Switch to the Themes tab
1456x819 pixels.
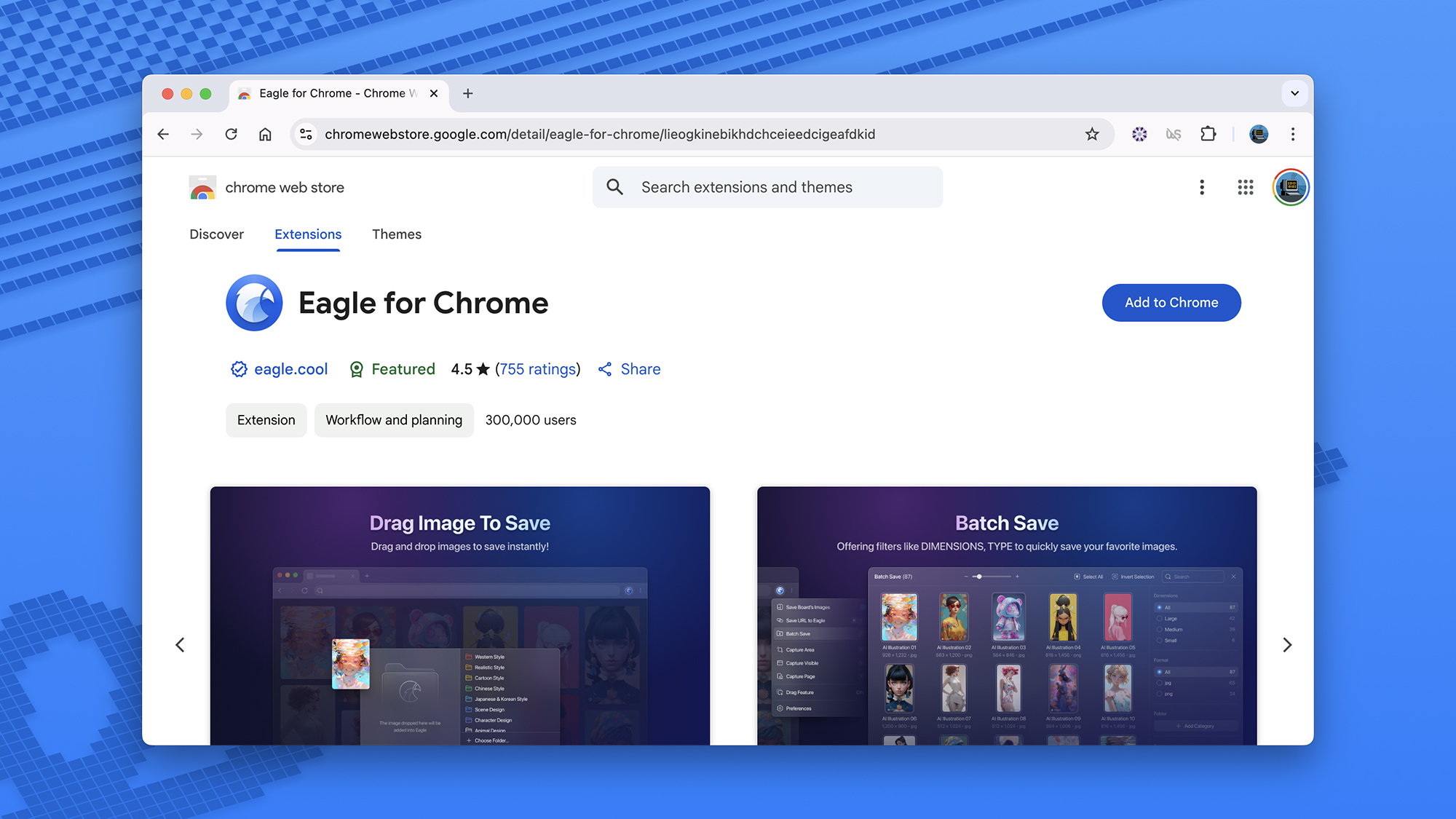pos(397,234)
